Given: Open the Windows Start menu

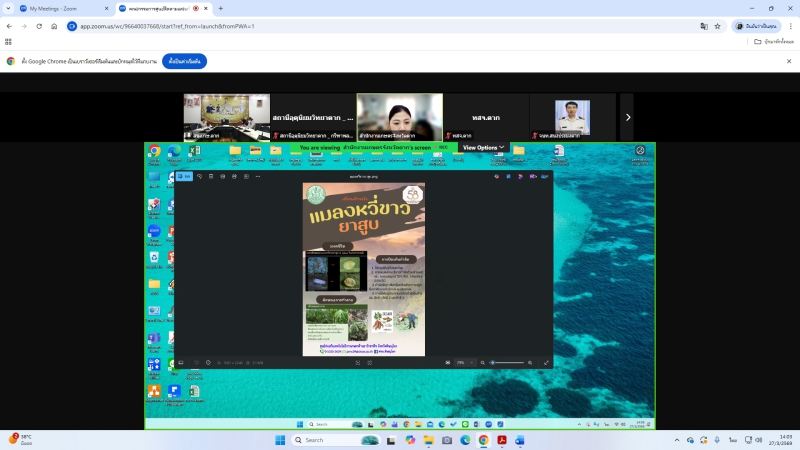Looking at the screenshot, I should (x=281, y=440).
